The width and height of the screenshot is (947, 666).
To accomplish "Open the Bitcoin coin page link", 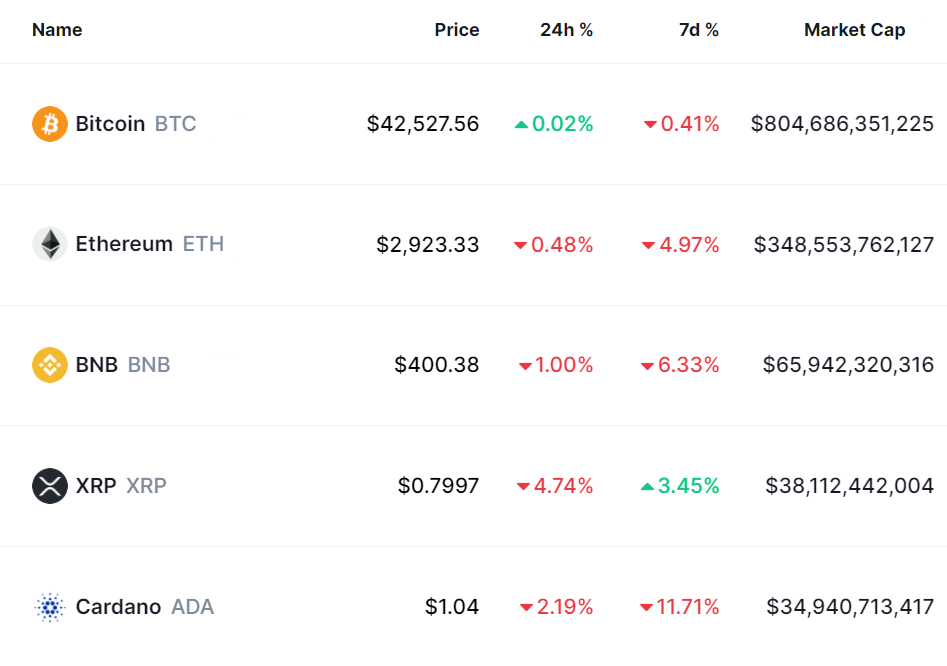I will tap(110, 124).
